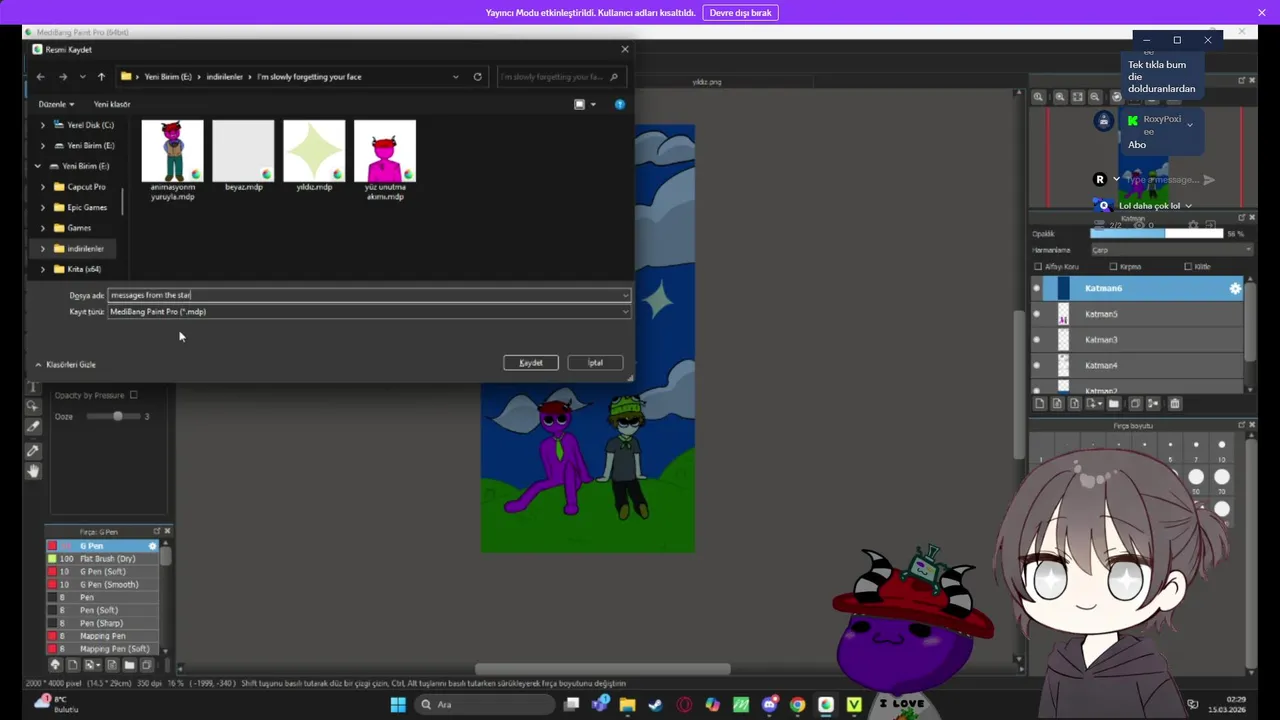Expand Yerel Disk (C:) tree node

click(x=42, y=125)
